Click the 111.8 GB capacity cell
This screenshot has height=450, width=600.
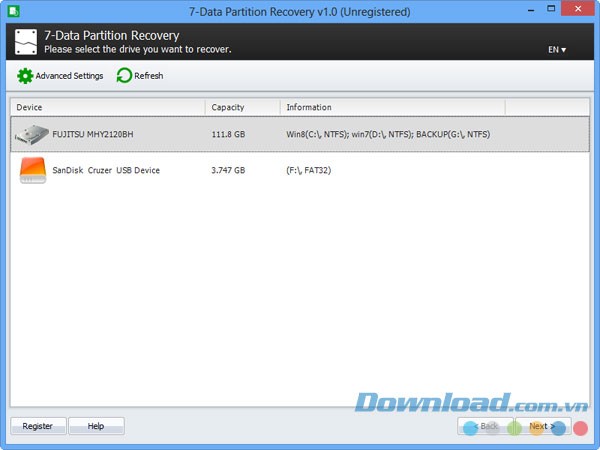[228, 134]
